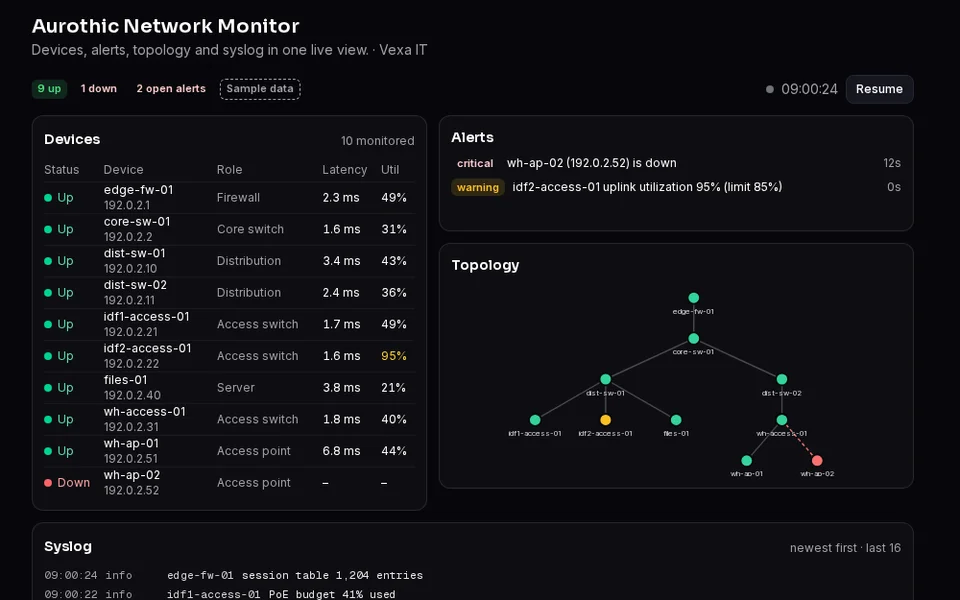Viewport: 960px width, 600px height.
Task: Click the 'Sample data' dashed badge
Action: (x=260, y=89)
